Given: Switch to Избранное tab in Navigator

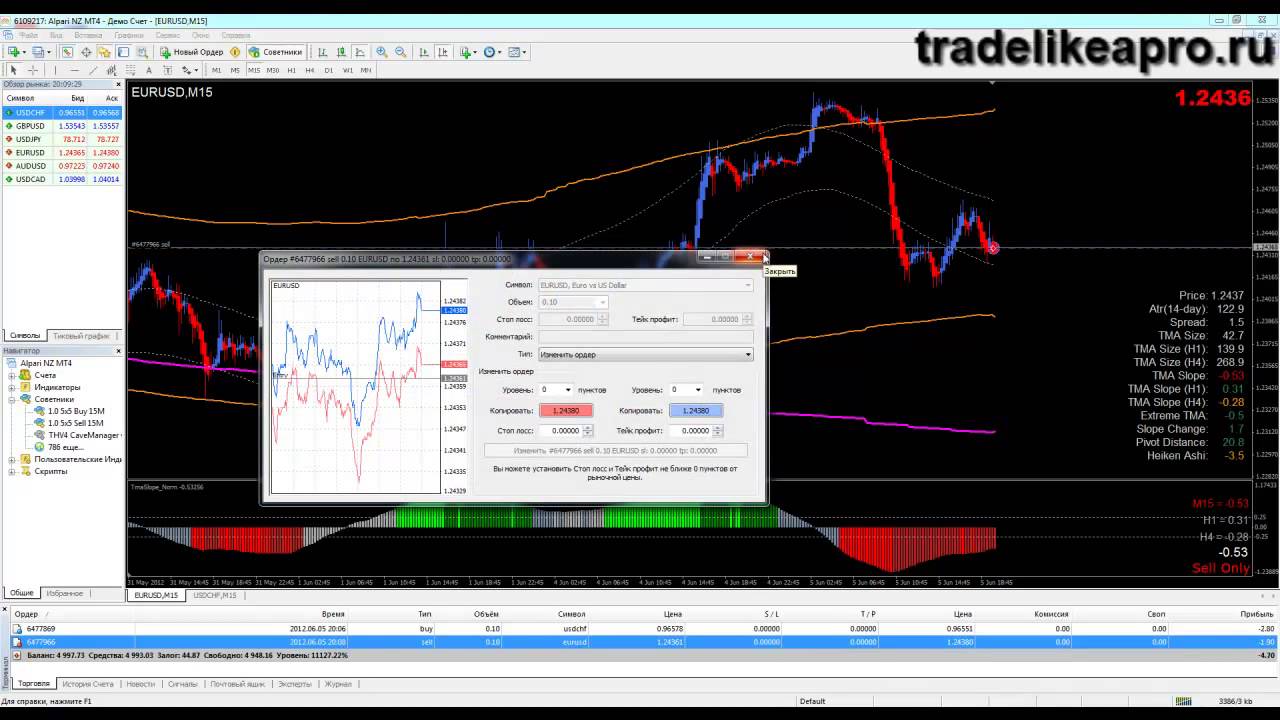Looking at the screenshot, I should click(x=64, y=593).
